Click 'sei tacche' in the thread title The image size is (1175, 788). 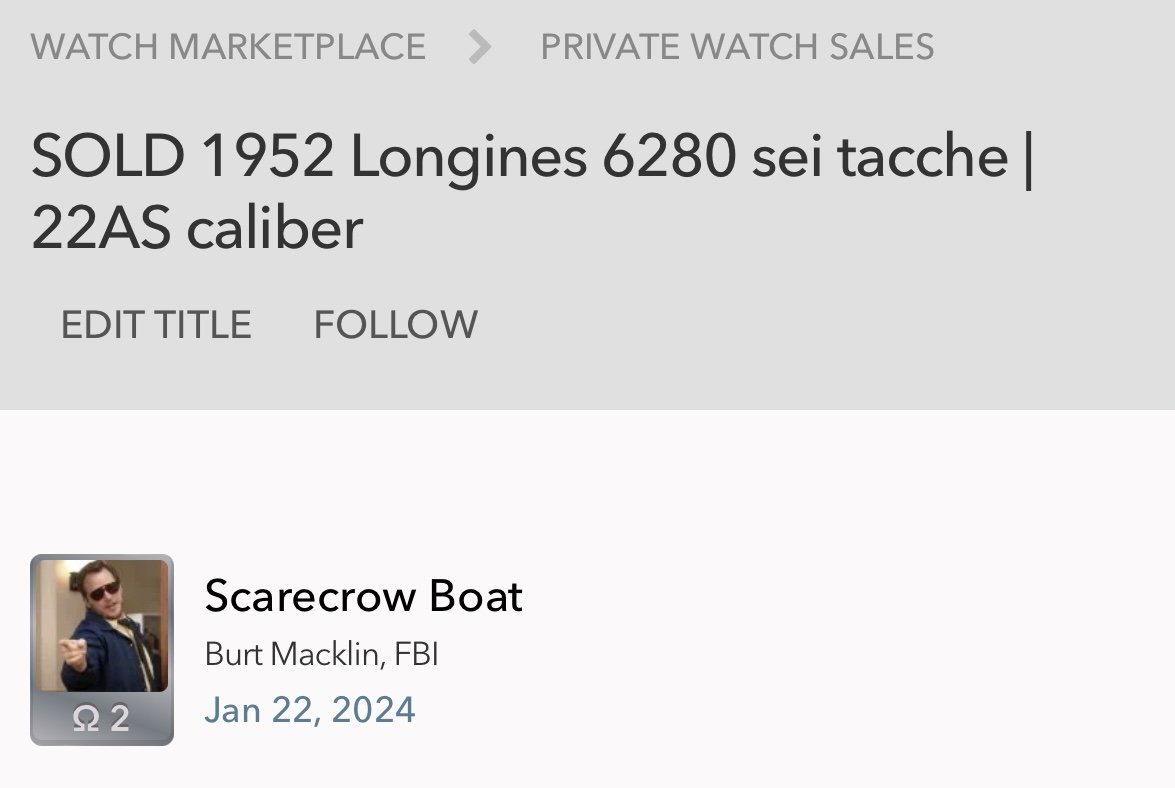coord(880,157)
